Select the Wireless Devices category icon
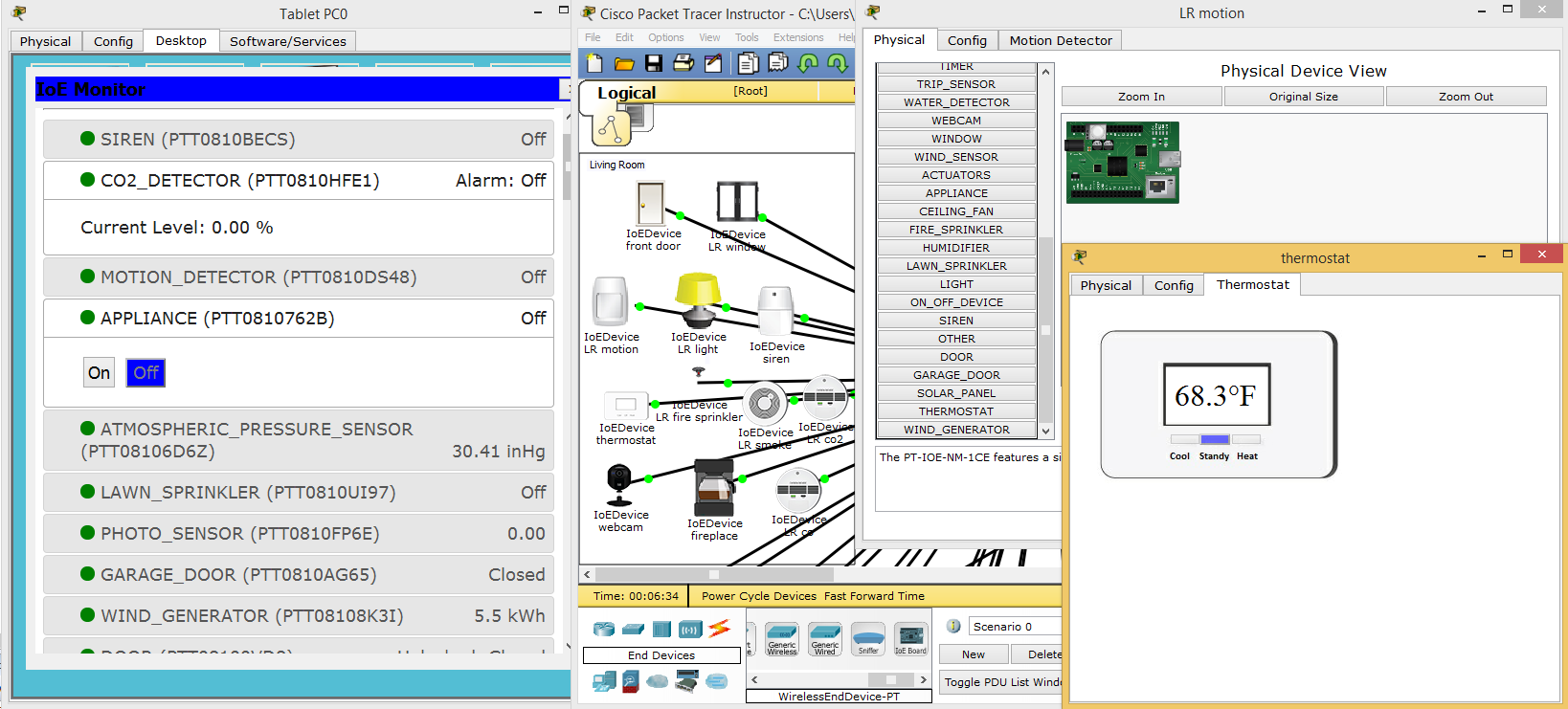Screen dimensions: 1568x709 click(690, 629)
